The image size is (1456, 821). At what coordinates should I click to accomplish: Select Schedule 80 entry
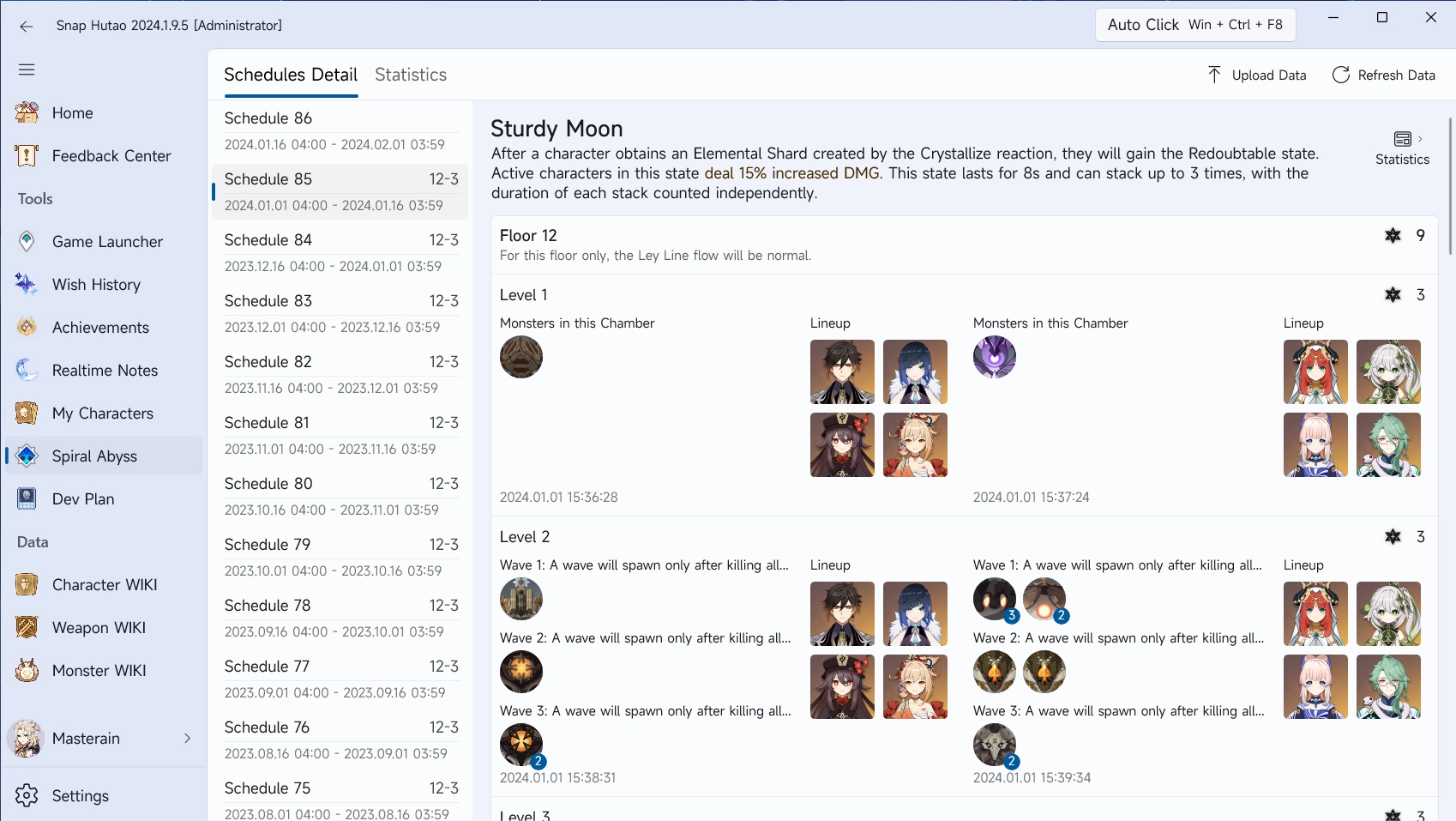tap(340, 496)
